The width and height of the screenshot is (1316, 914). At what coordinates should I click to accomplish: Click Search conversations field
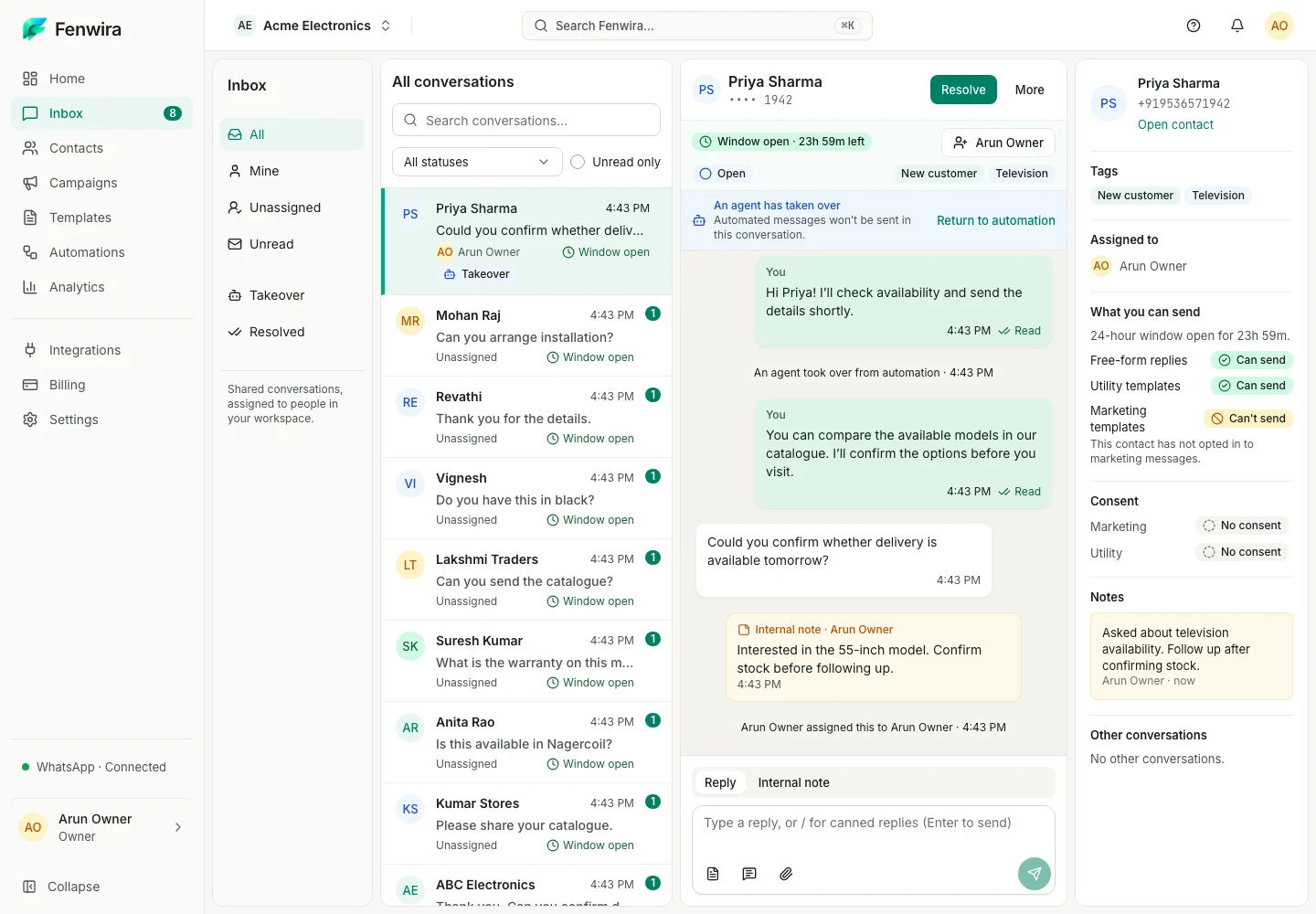pyautogui.click(x=526, y=120)
